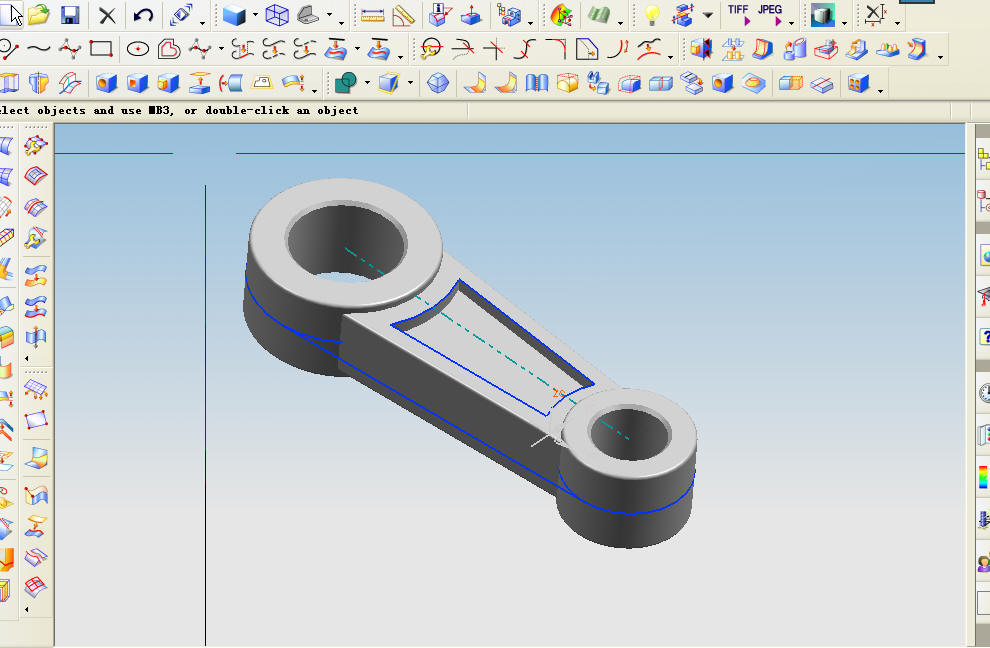Expand the Boolean Unite dropdown arrow

pos(367,83)
